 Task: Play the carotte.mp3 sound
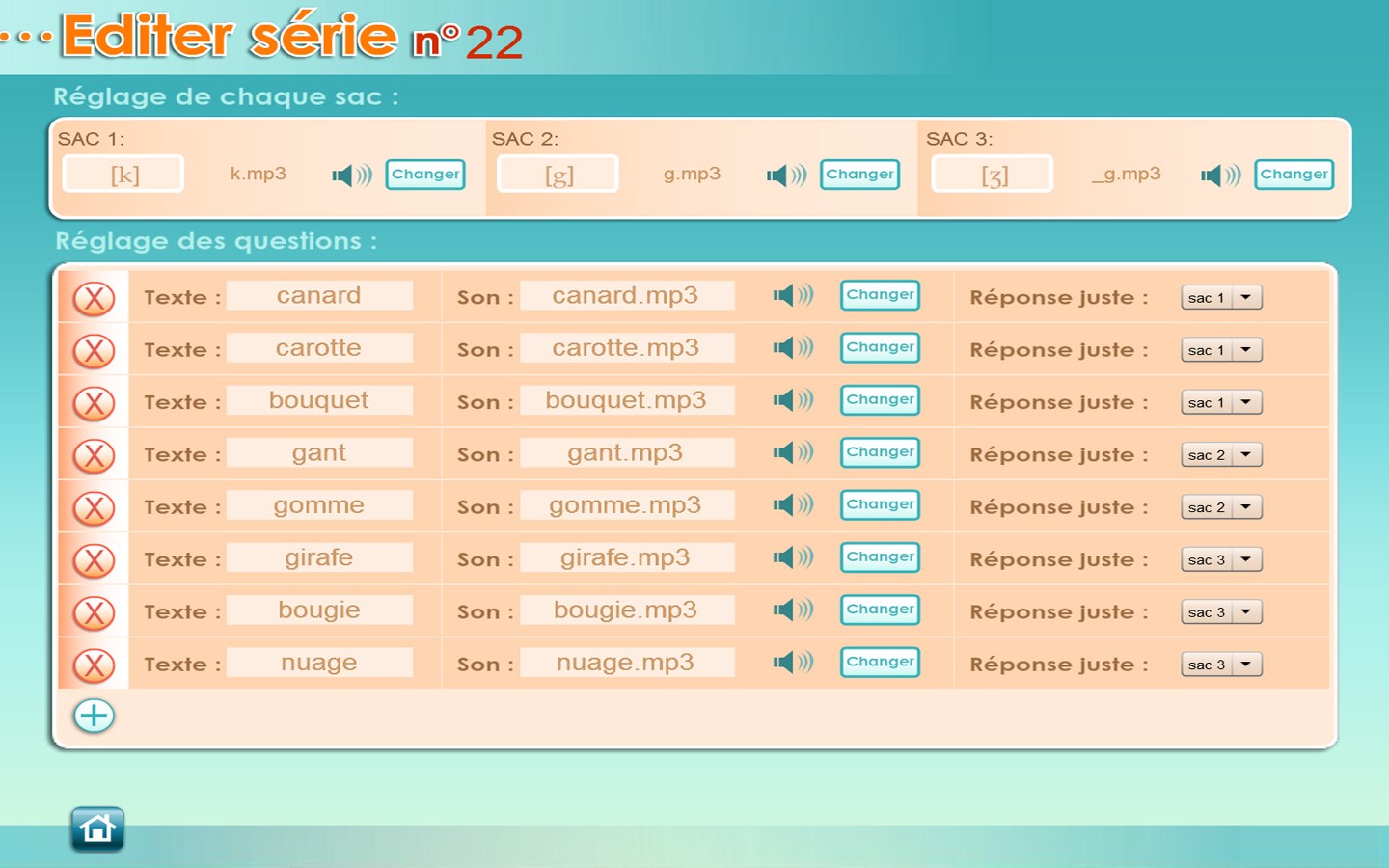coord(793,347)
